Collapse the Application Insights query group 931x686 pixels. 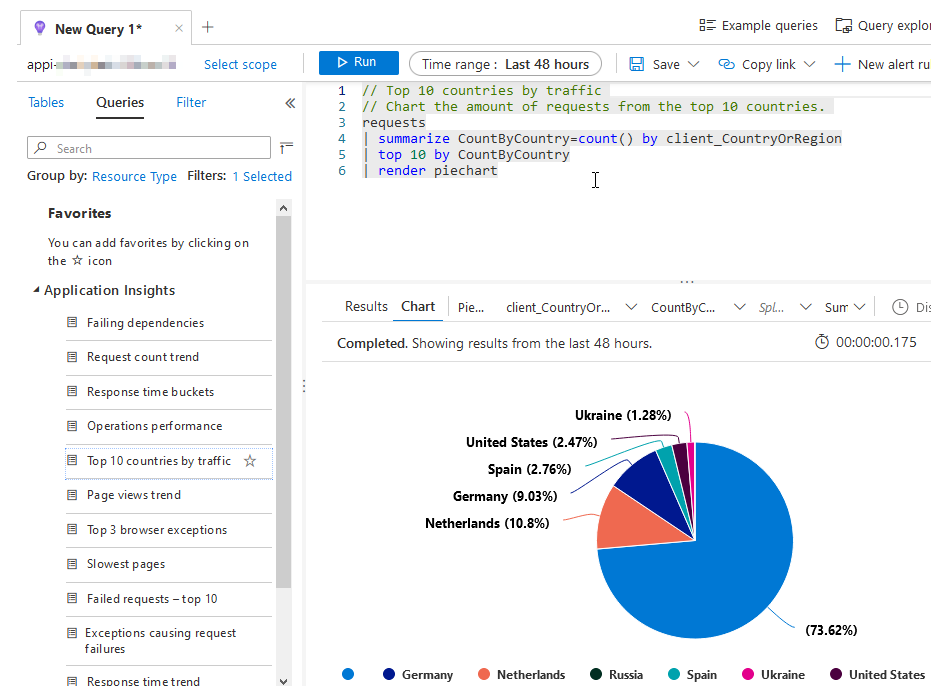click(x=36, y=291)
